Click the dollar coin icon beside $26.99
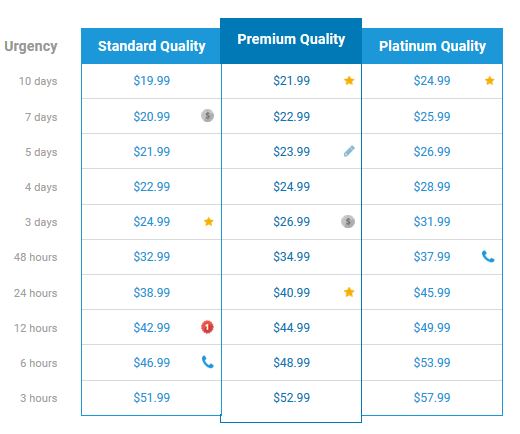 [348, 221]
